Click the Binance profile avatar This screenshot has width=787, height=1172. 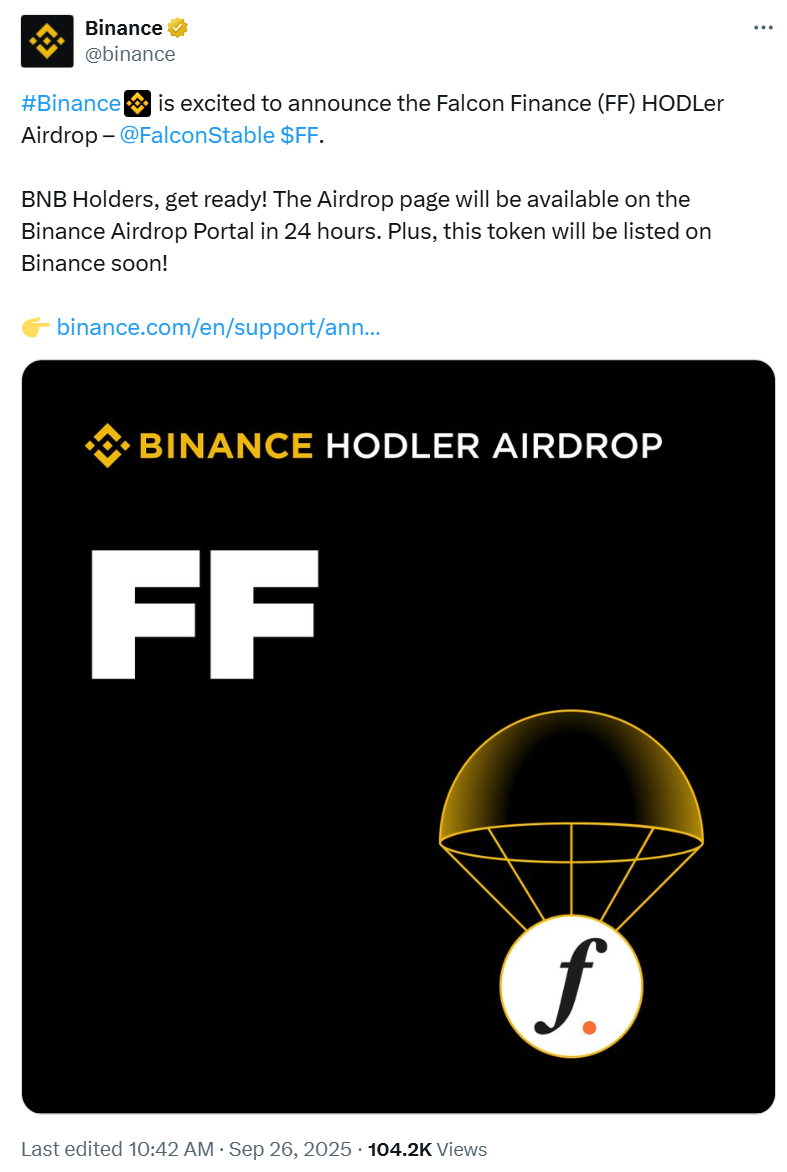(47, 41)
